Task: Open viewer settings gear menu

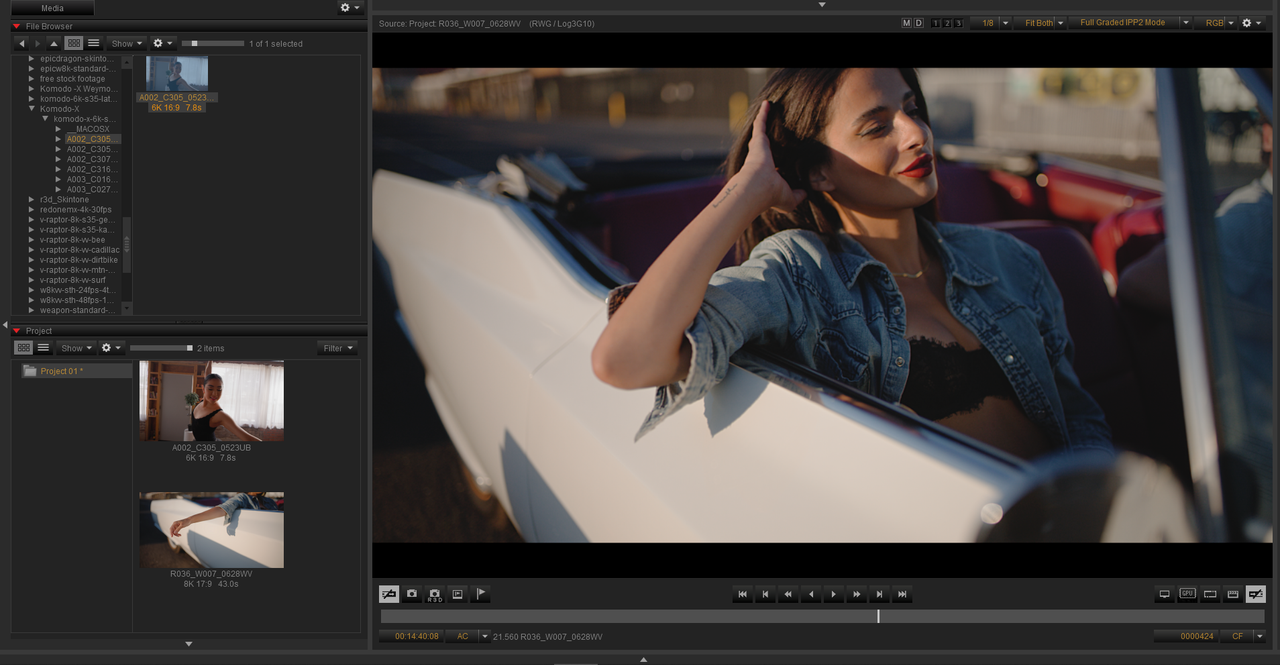Action: (1253, 23)
